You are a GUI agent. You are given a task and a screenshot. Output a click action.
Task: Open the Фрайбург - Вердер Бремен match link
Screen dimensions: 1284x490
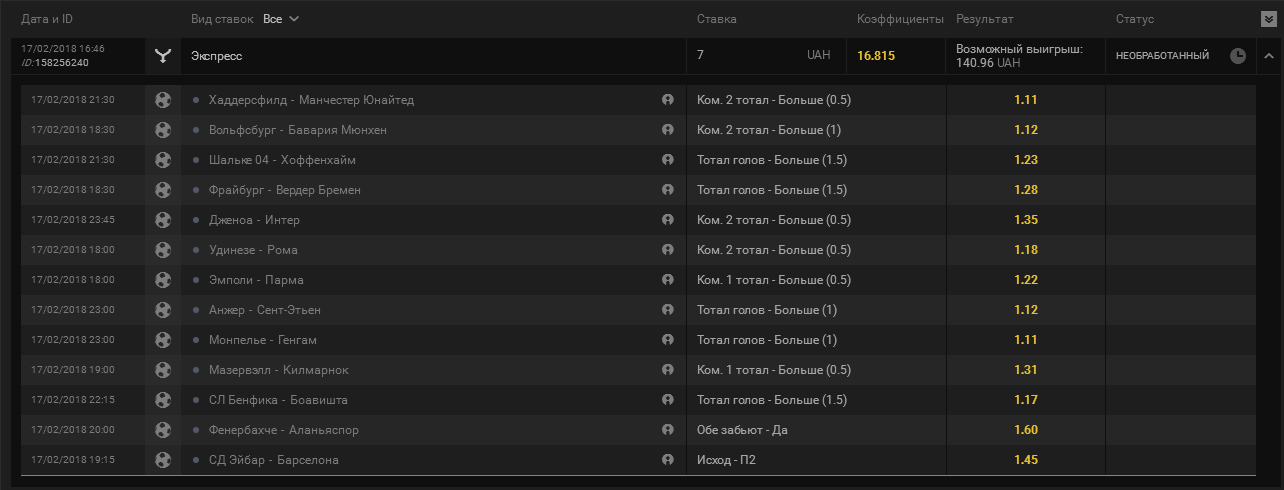click(x=285, y=190)
